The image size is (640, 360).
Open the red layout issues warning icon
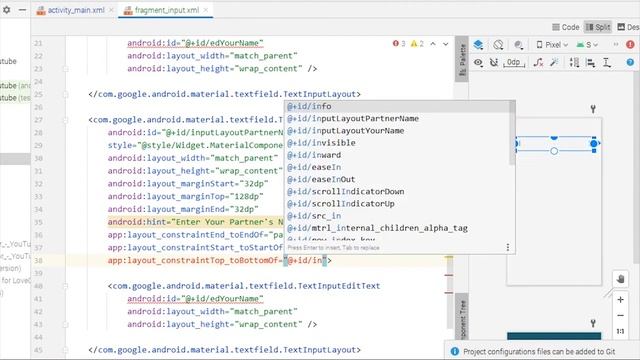pyautogui.click(x=630, y=44)
